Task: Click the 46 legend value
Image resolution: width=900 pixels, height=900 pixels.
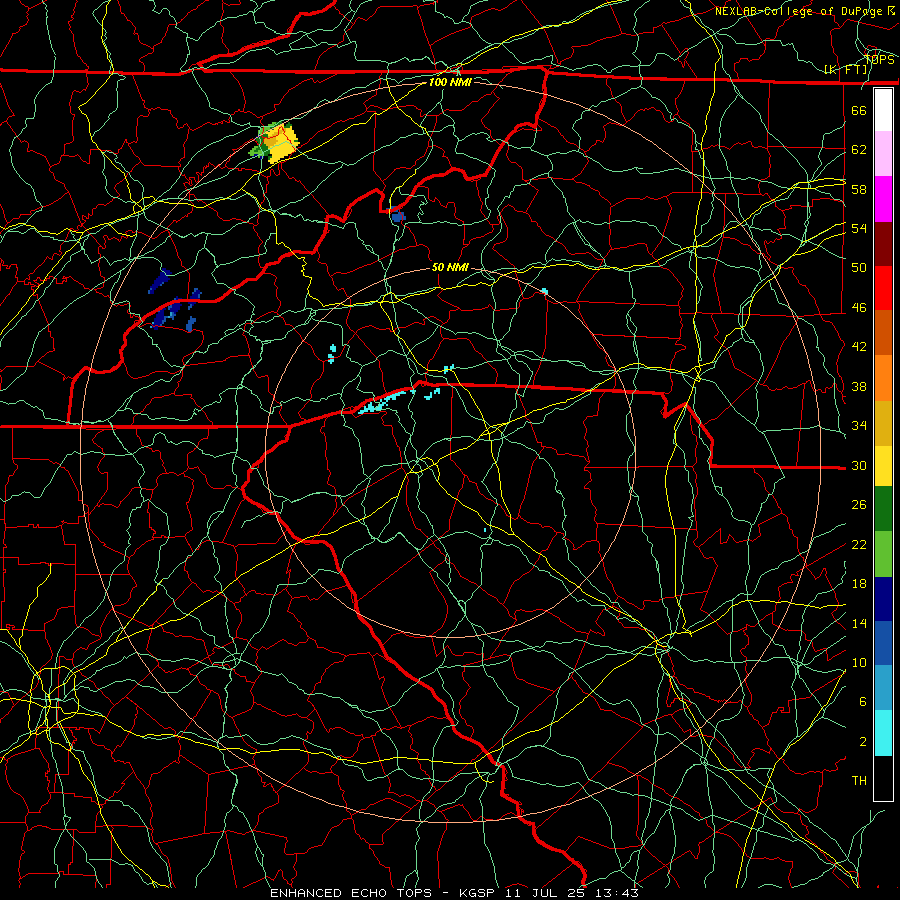Action: pyautogui.click(x=859, y=308)
